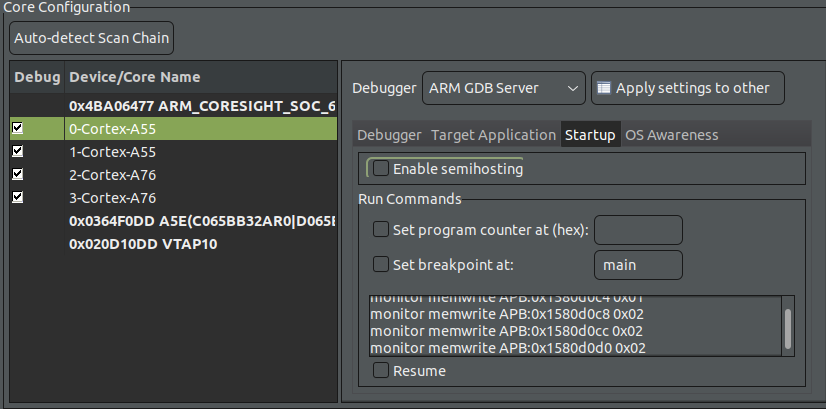This screenshot has height=409, width=826.
Task: Click the Auto-detect Scan Chain button
Action: coord(91,39)
